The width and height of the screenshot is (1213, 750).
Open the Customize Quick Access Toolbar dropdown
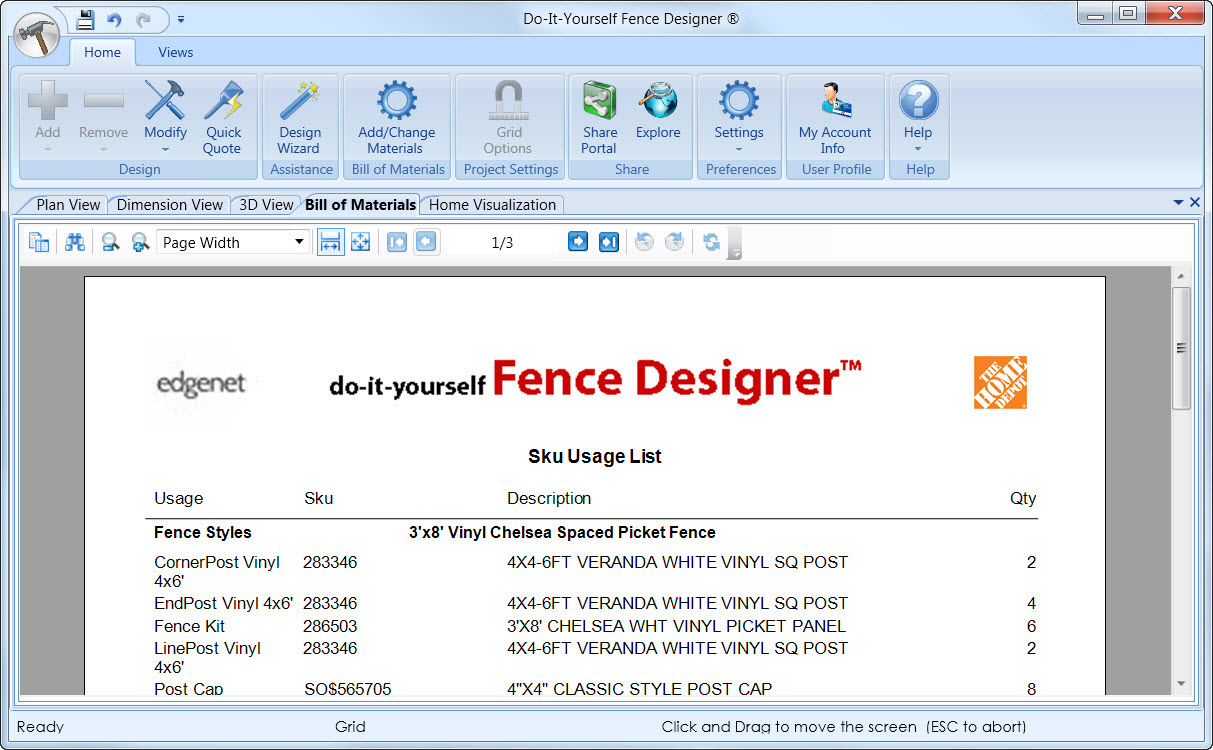coord(180,19)
